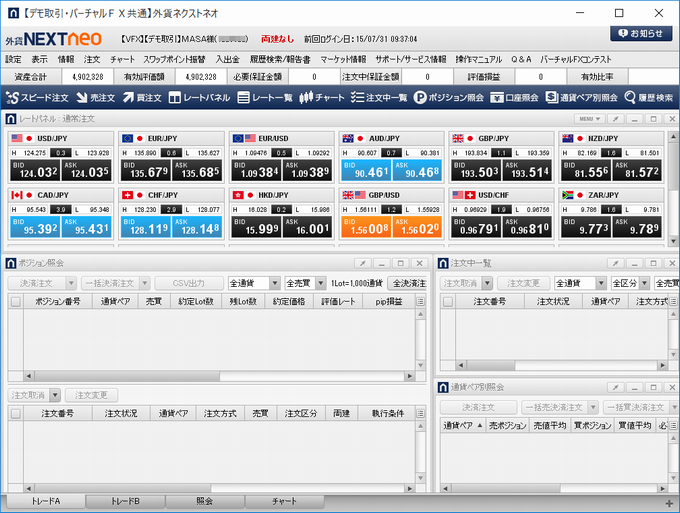Screen dimensions: 680x513
Task: Open Rate List (レート一覧) toolbar icon
Action: tap(265, 98)
